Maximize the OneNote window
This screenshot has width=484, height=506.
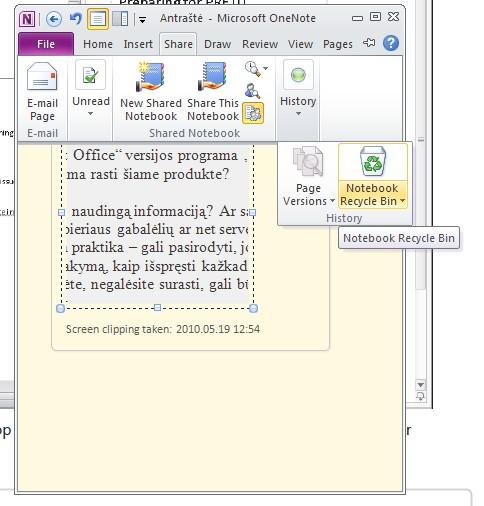click(376, 17)
